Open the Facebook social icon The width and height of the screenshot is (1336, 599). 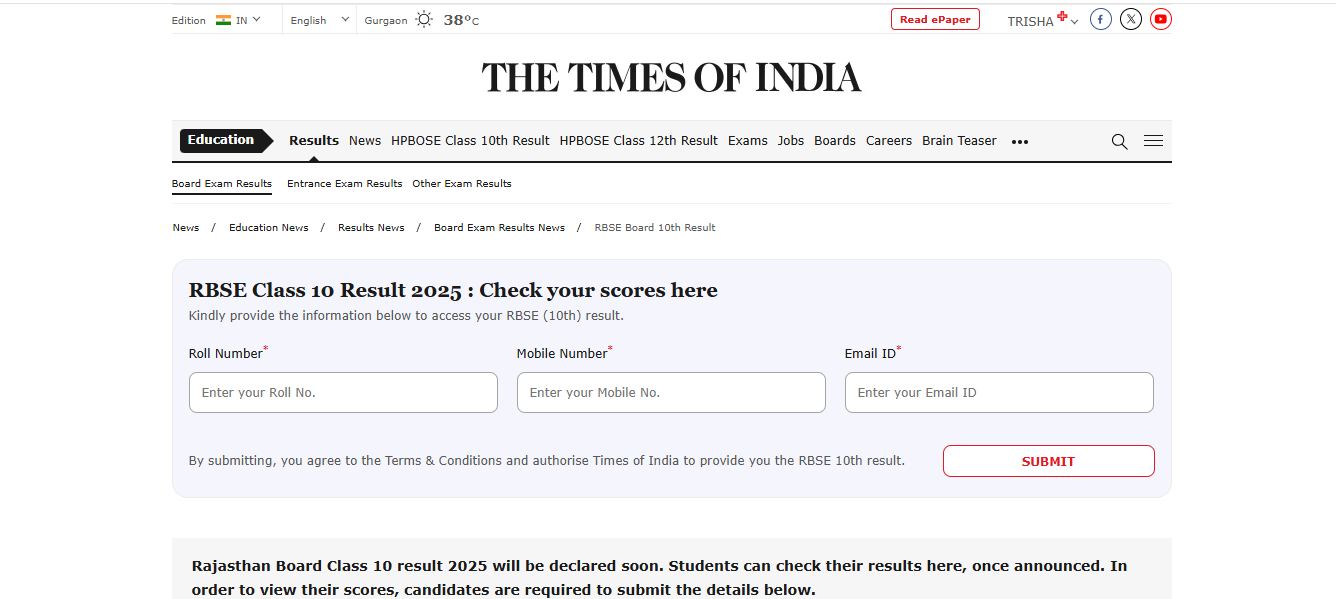coord(1100,19)
